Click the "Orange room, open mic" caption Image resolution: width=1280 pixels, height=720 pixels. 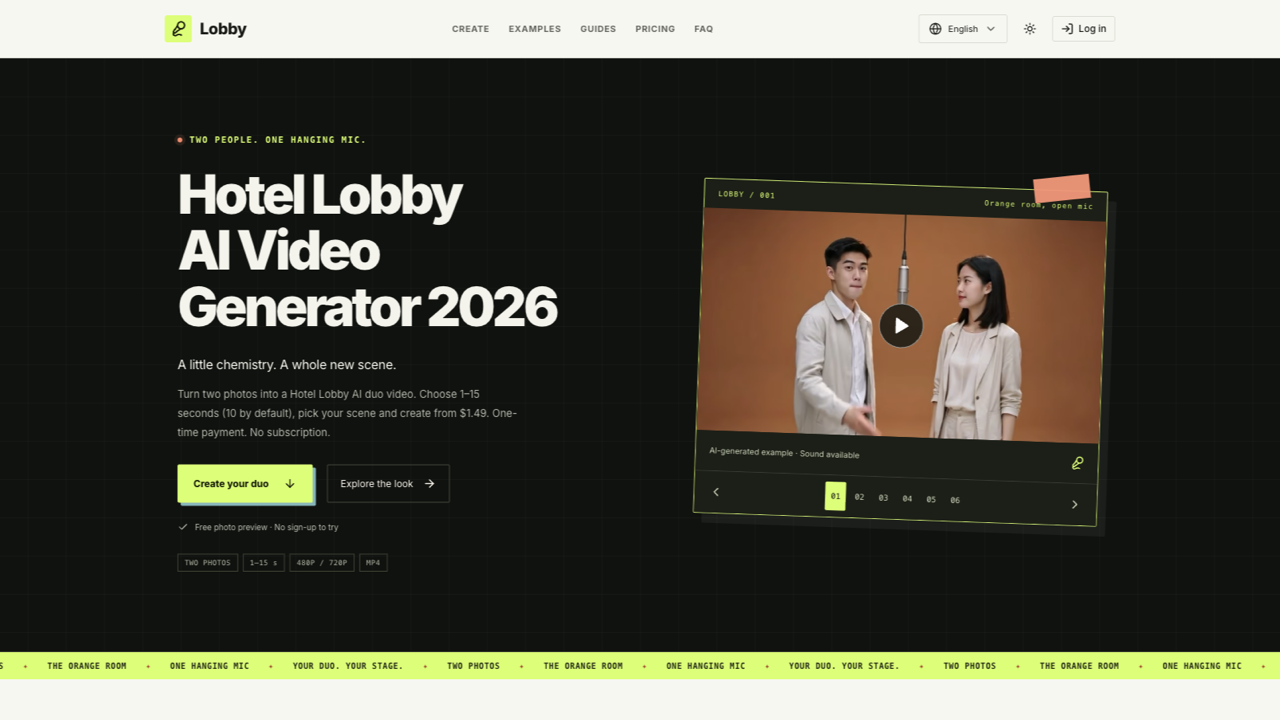point(1038,205)
